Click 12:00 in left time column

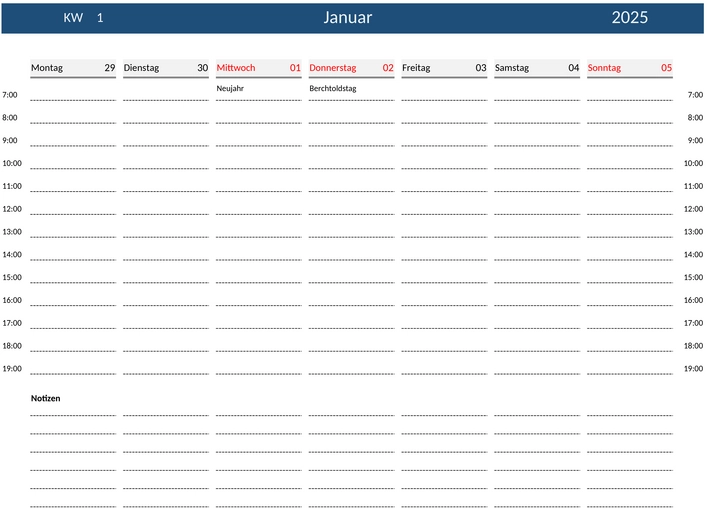click(x=12, y=209)
